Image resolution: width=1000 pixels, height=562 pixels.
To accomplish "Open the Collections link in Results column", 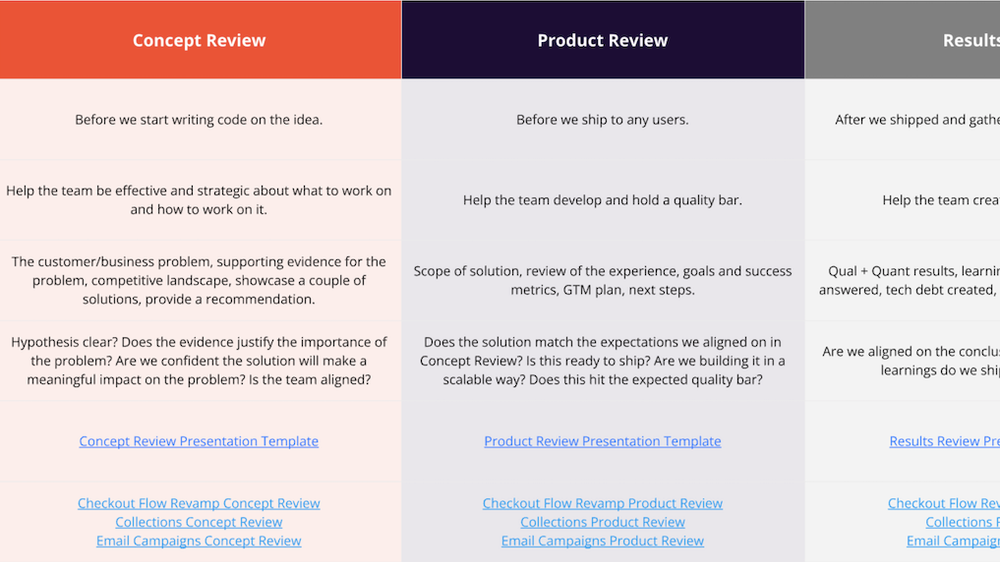I will [962, 522].
